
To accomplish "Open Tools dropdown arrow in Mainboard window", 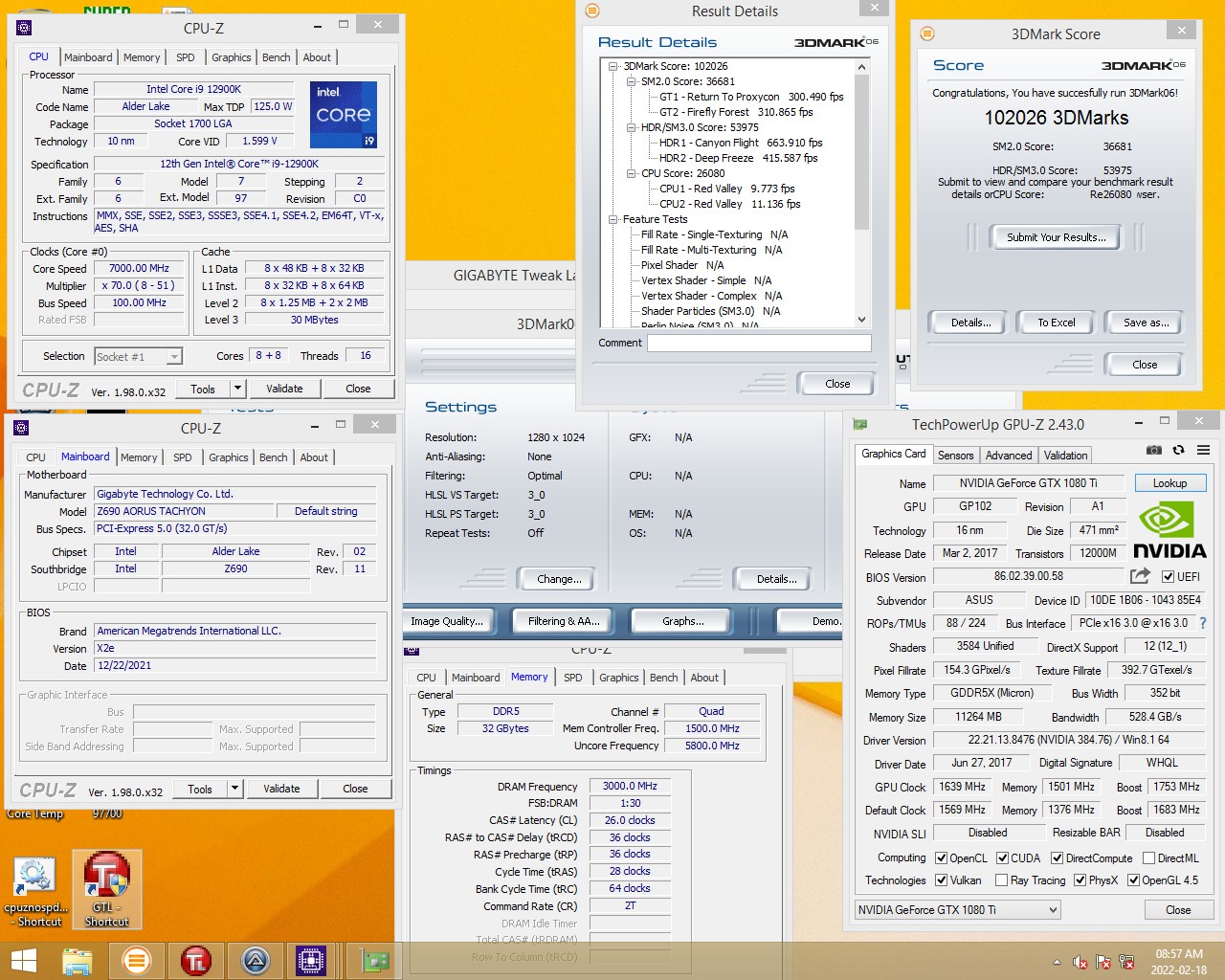I will (235, 789).
